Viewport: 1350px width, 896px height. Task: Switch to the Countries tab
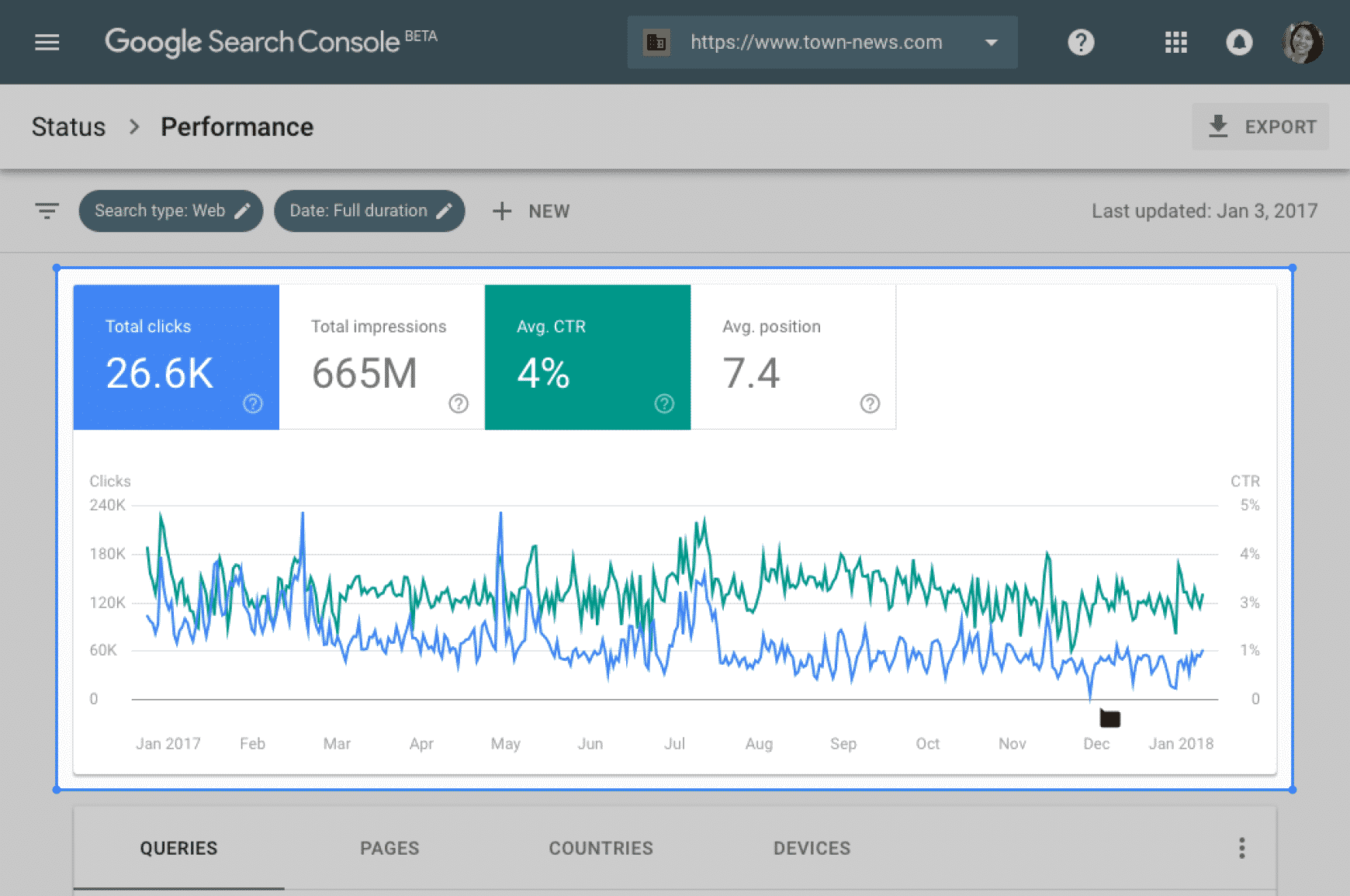[601, 848]
